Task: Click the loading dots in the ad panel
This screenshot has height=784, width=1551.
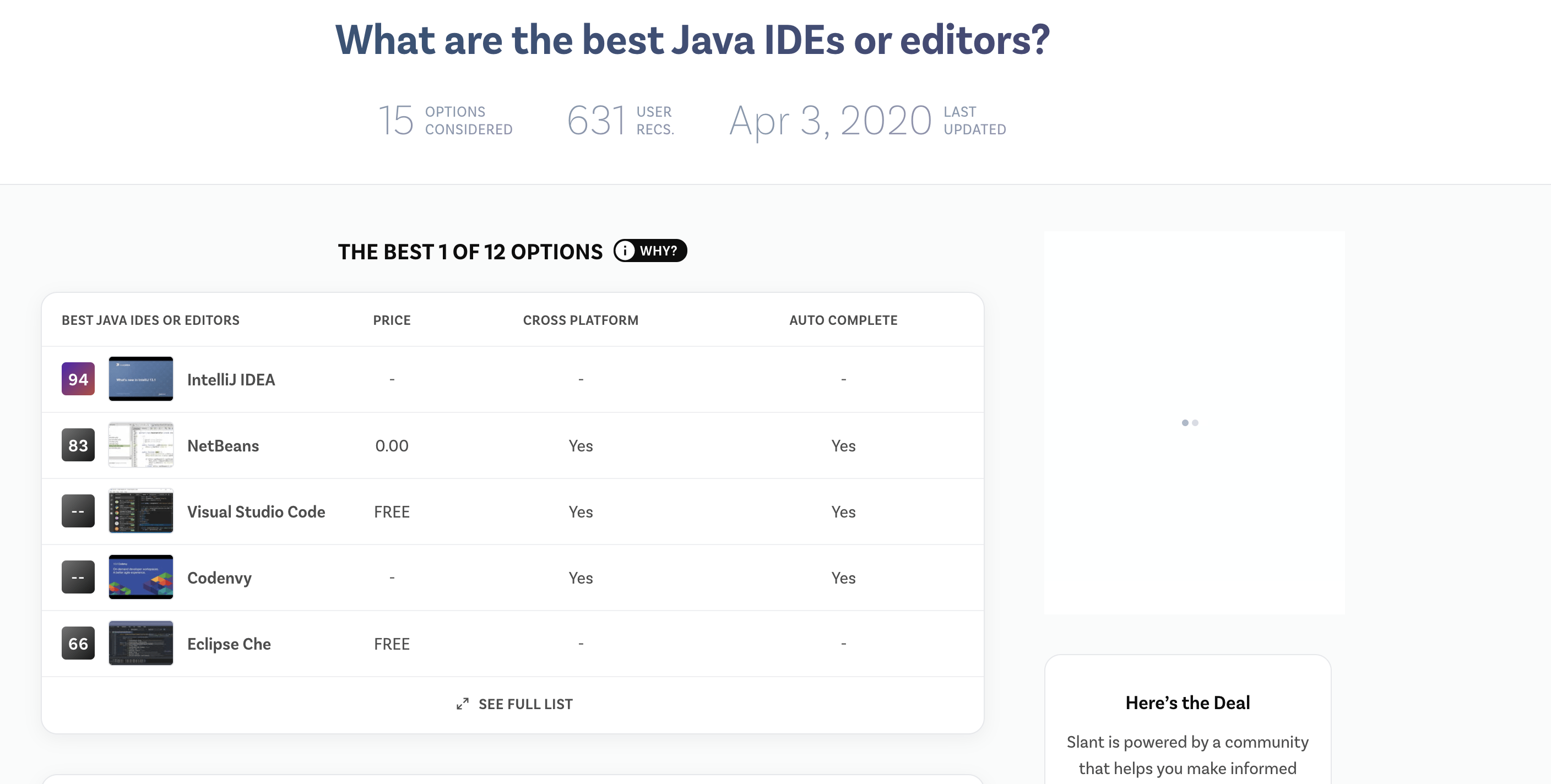Action: click(x=1190, y=423)
